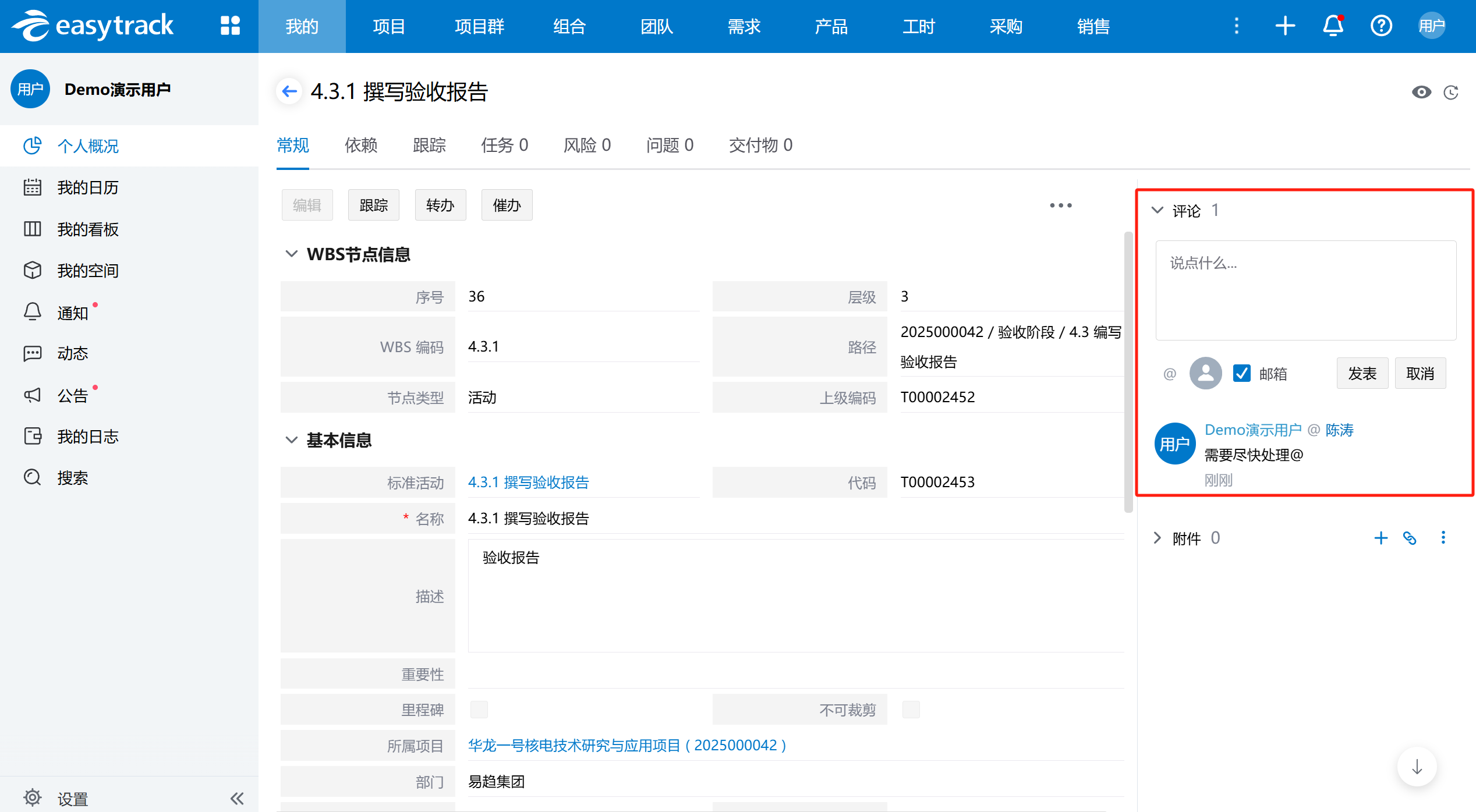Collapse the 基本信息 section
1476x812 pixels.
[291, 440]
